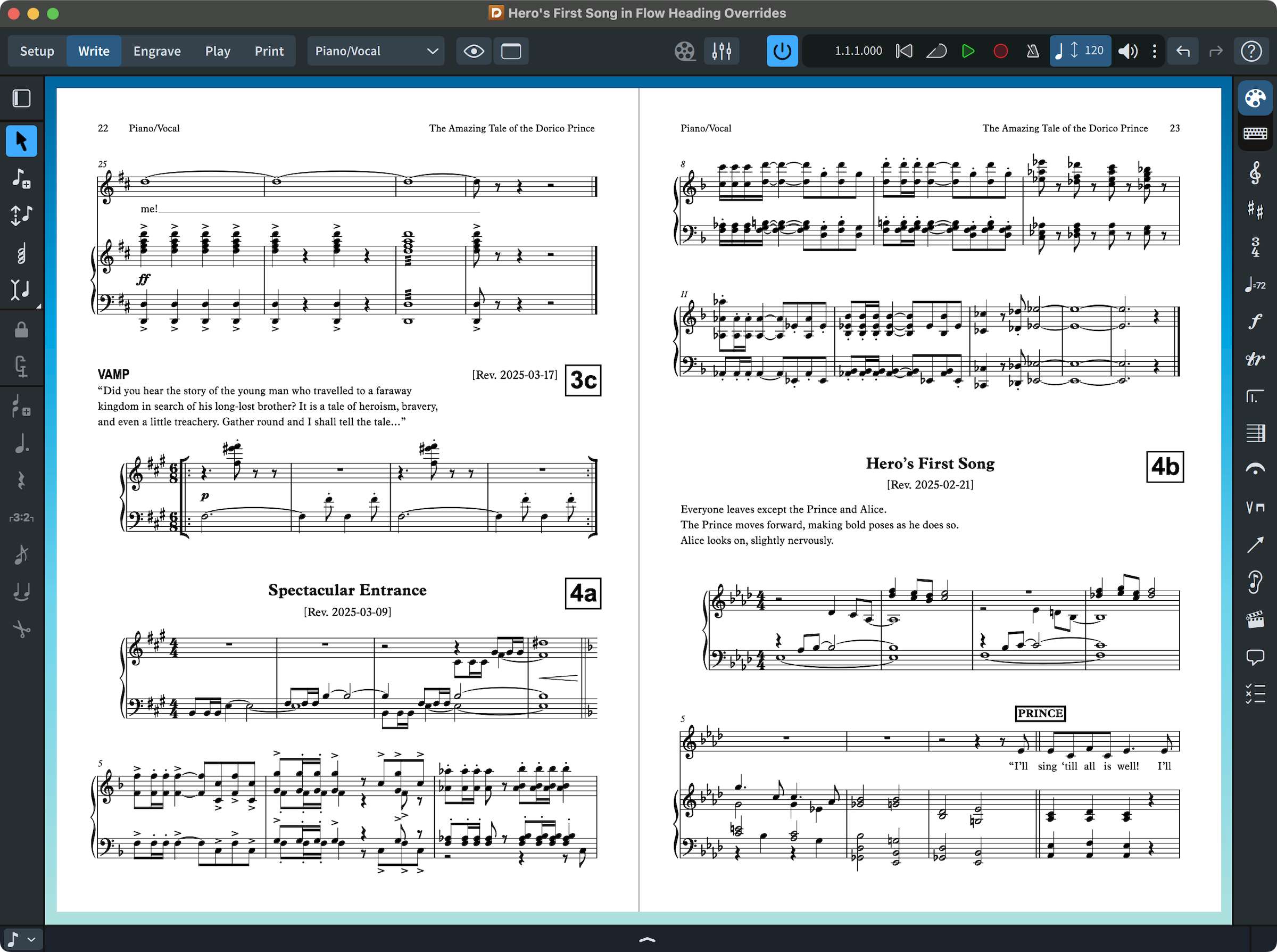Open the Time Signatures panel icon
Image resolution: width=1277 pixels, height=952 pixels.
tap(1255, 247)
